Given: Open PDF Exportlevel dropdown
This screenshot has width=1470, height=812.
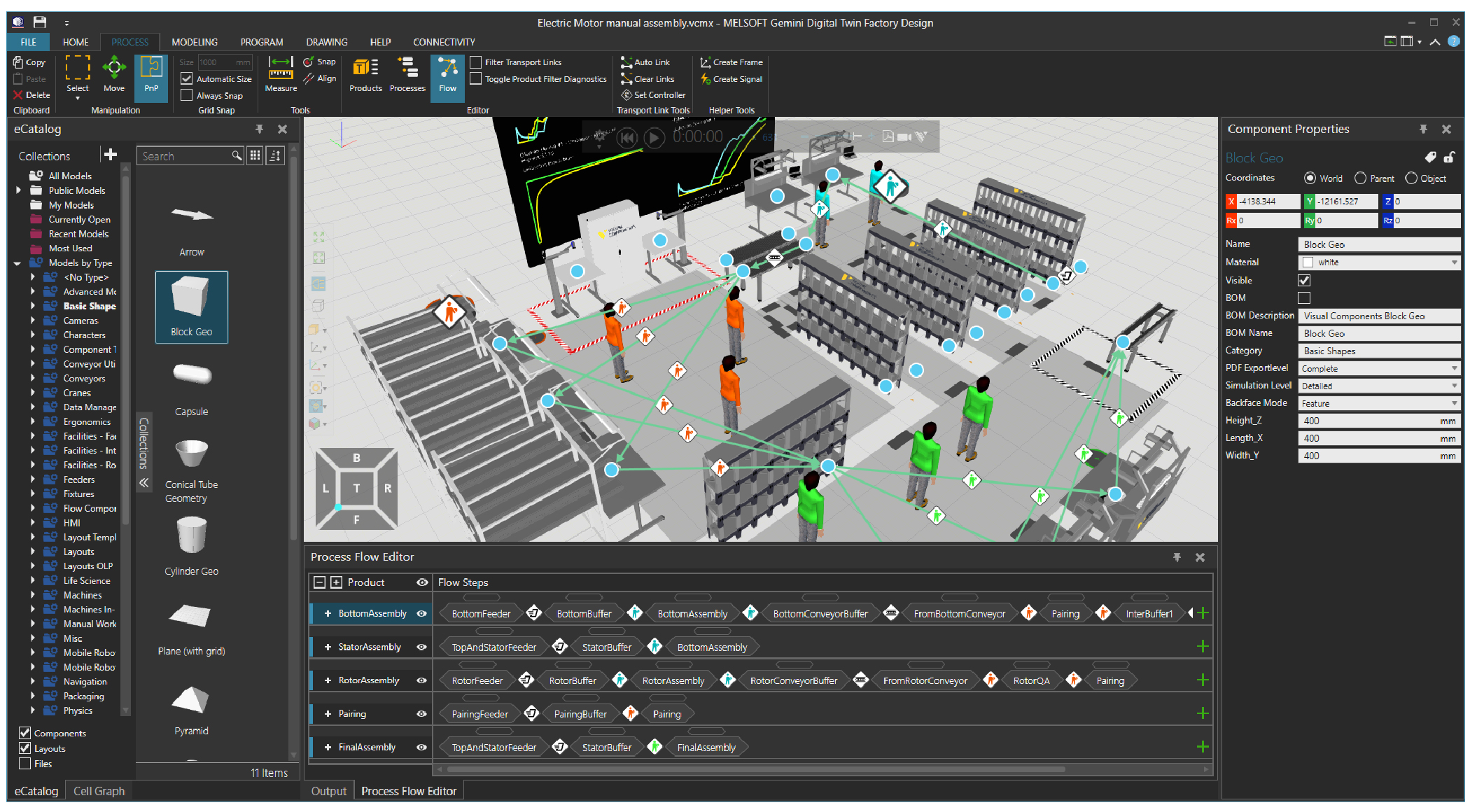Looking at the screenshot, I should pos(1454,368).
